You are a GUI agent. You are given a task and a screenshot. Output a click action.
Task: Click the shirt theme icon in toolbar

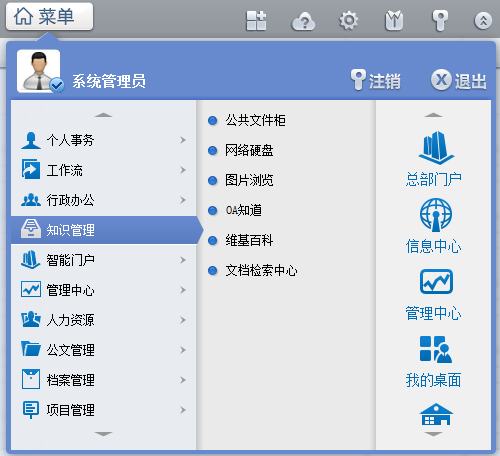point(394,21)
